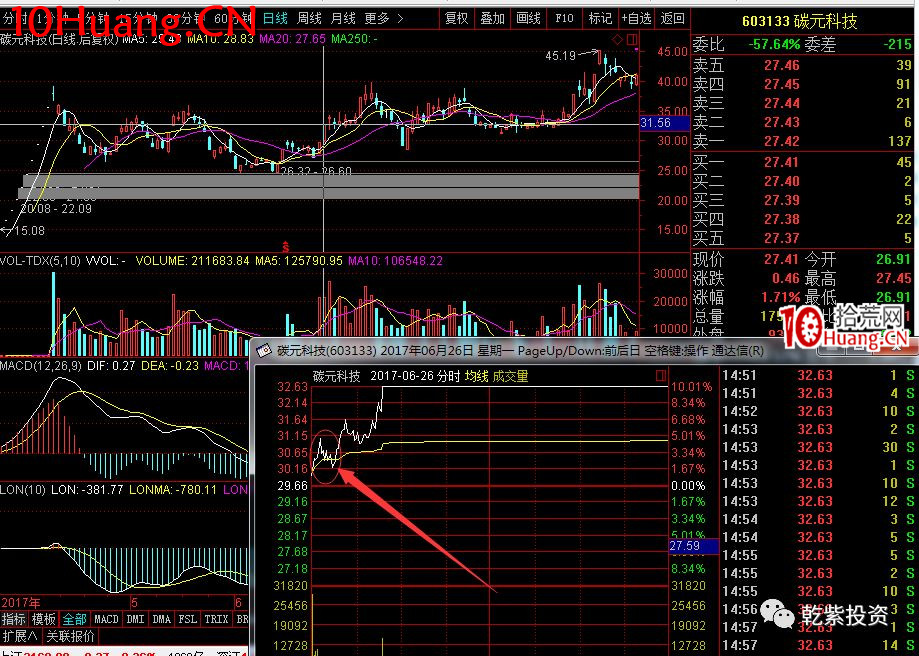
Task: Select the 卖二 27.43 ask row
Action: (802, 122)
